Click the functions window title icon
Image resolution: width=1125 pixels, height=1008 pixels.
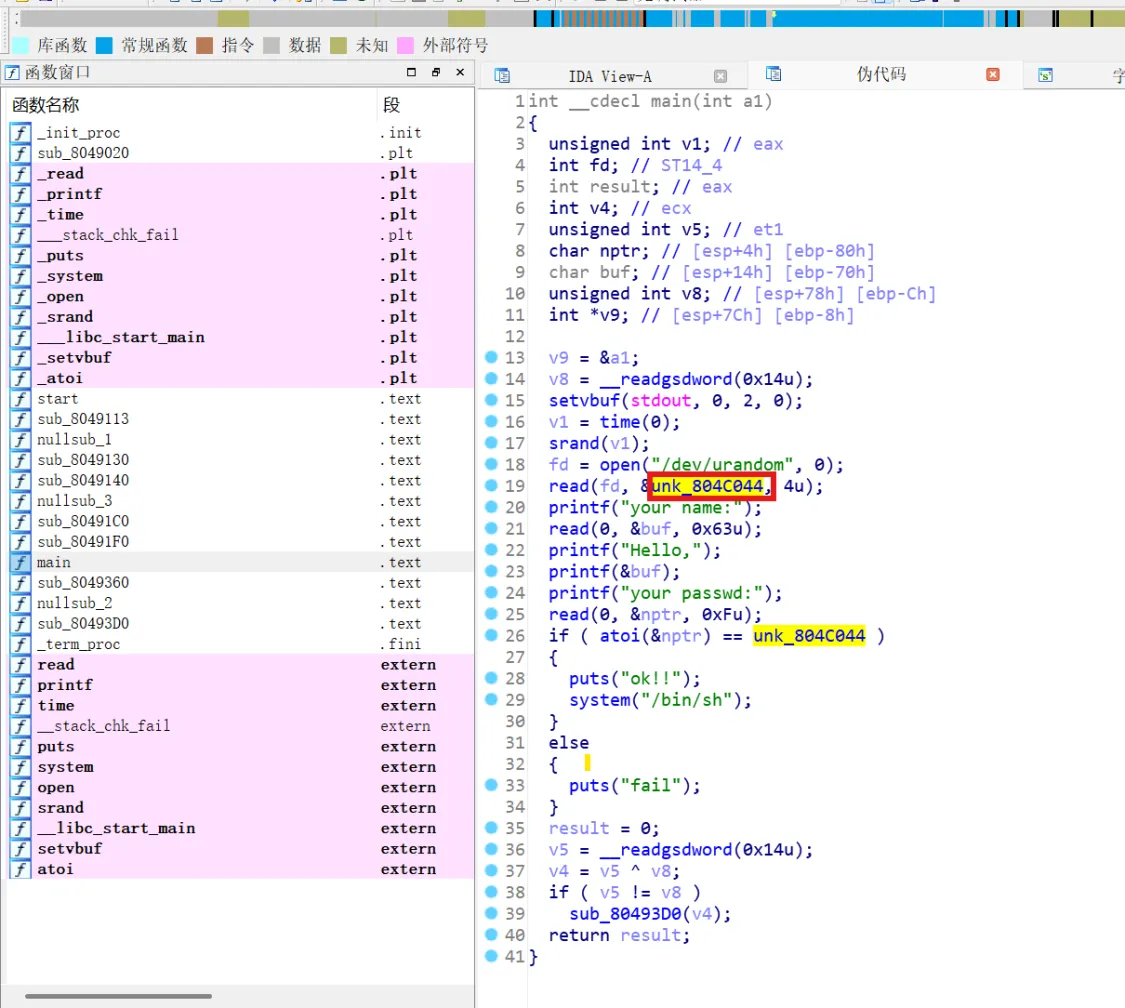point(12,72)
